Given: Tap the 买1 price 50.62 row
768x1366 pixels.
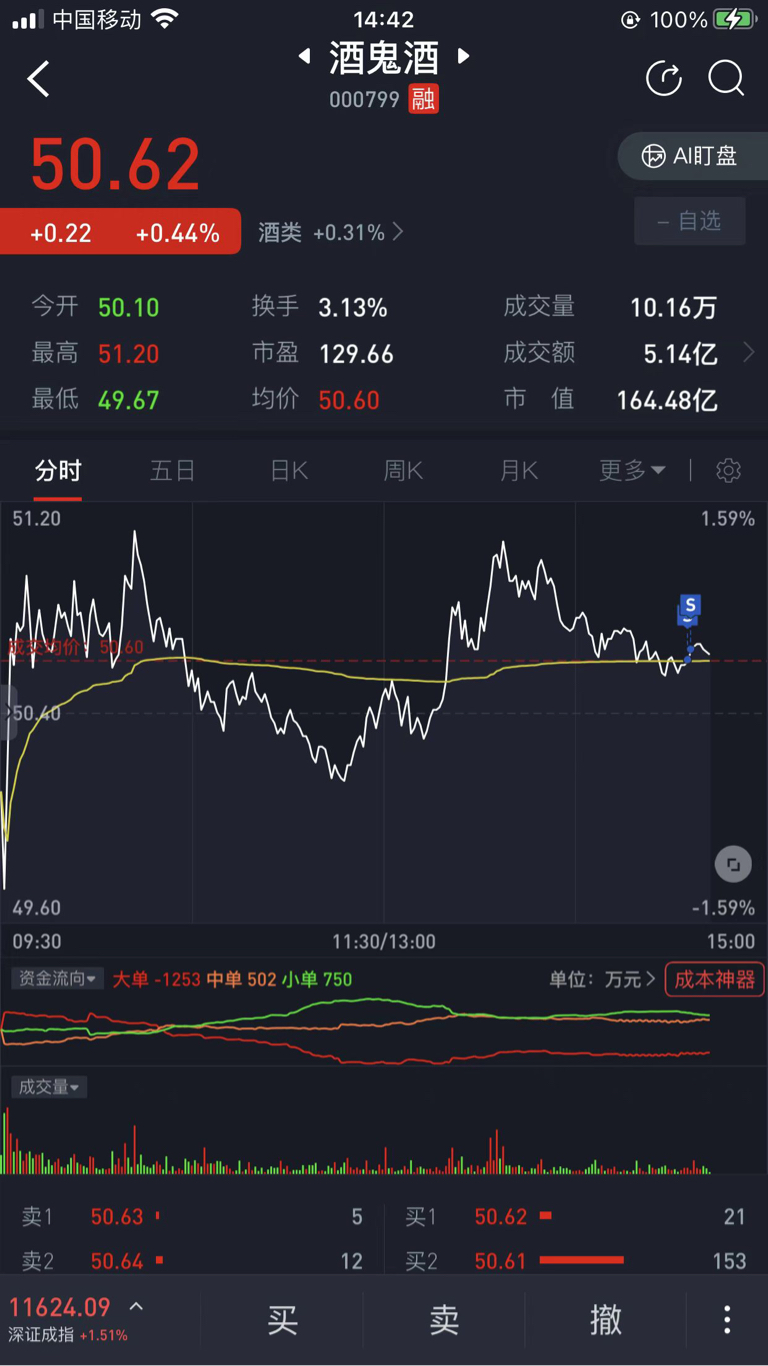Looking at the screenshot, I should (576, 1217).
